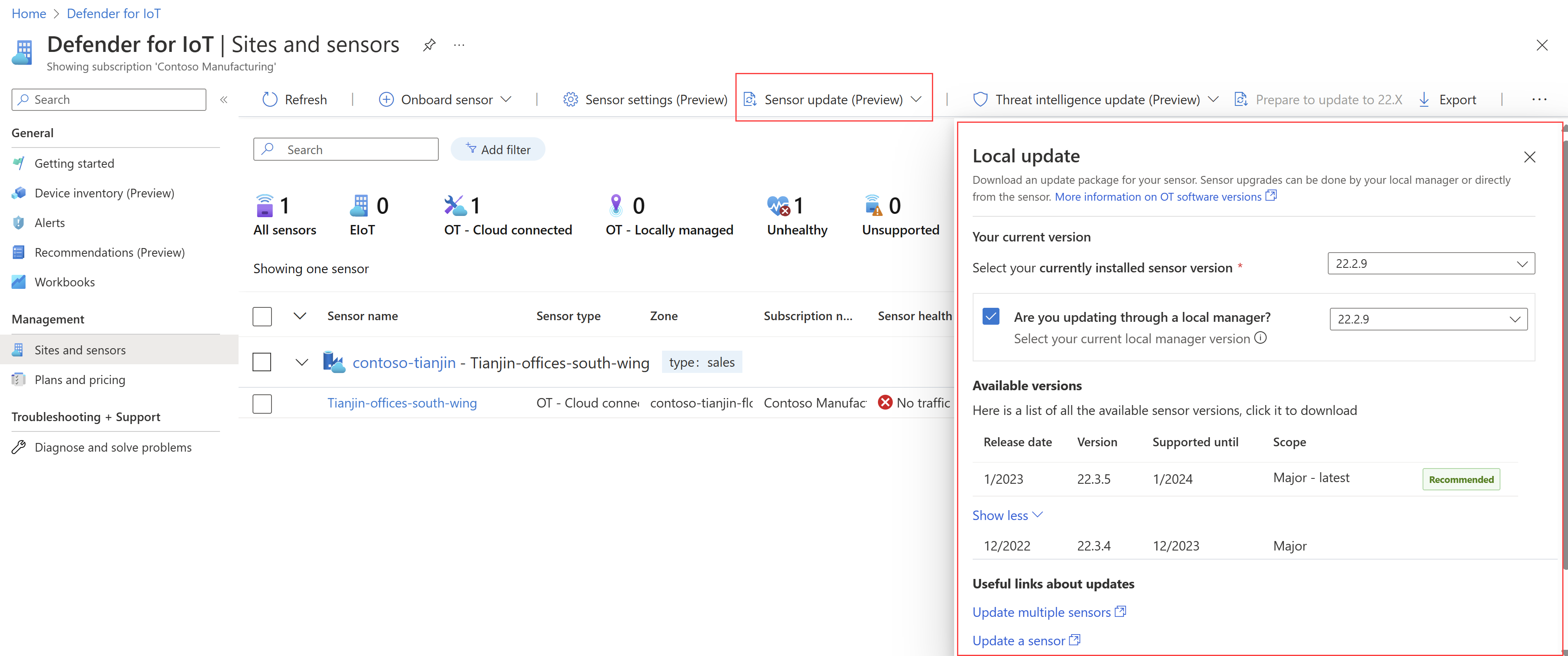Click the local manager version info icon

[1261, 338]
